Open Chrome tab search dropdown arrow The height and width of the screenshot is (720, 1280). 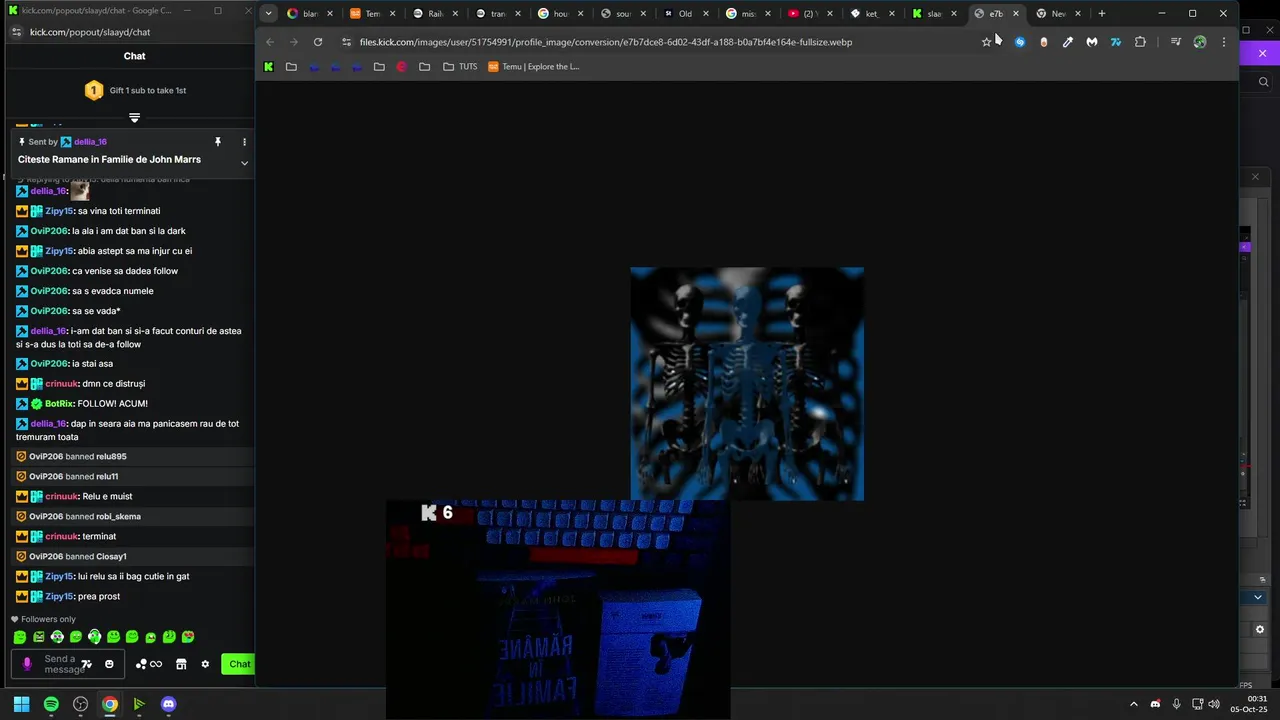click(x=268, y=13)
